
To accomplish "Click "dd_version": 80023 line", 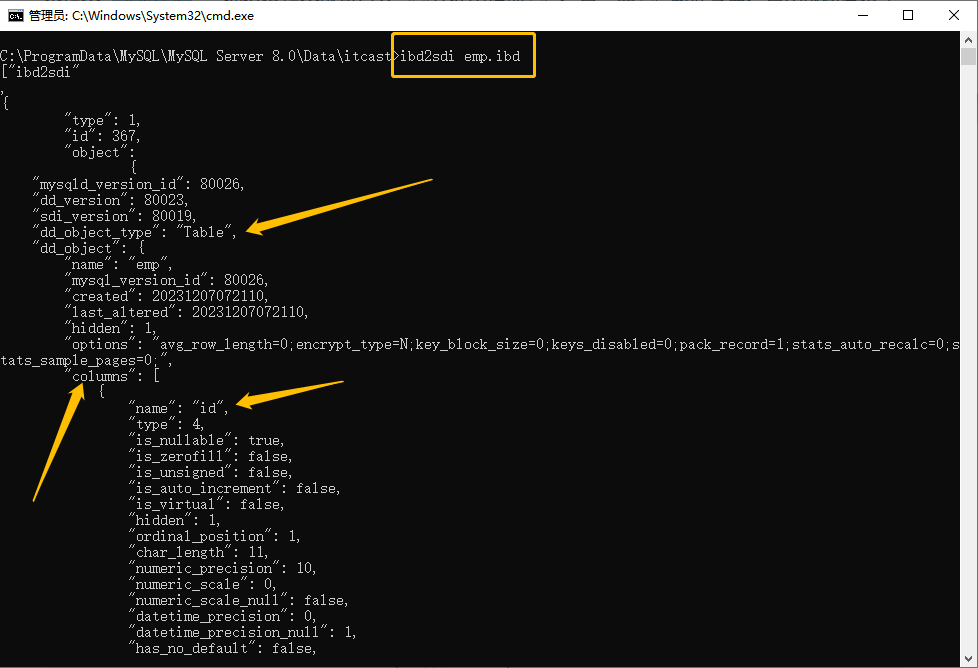I will click(x=110, y=200).
